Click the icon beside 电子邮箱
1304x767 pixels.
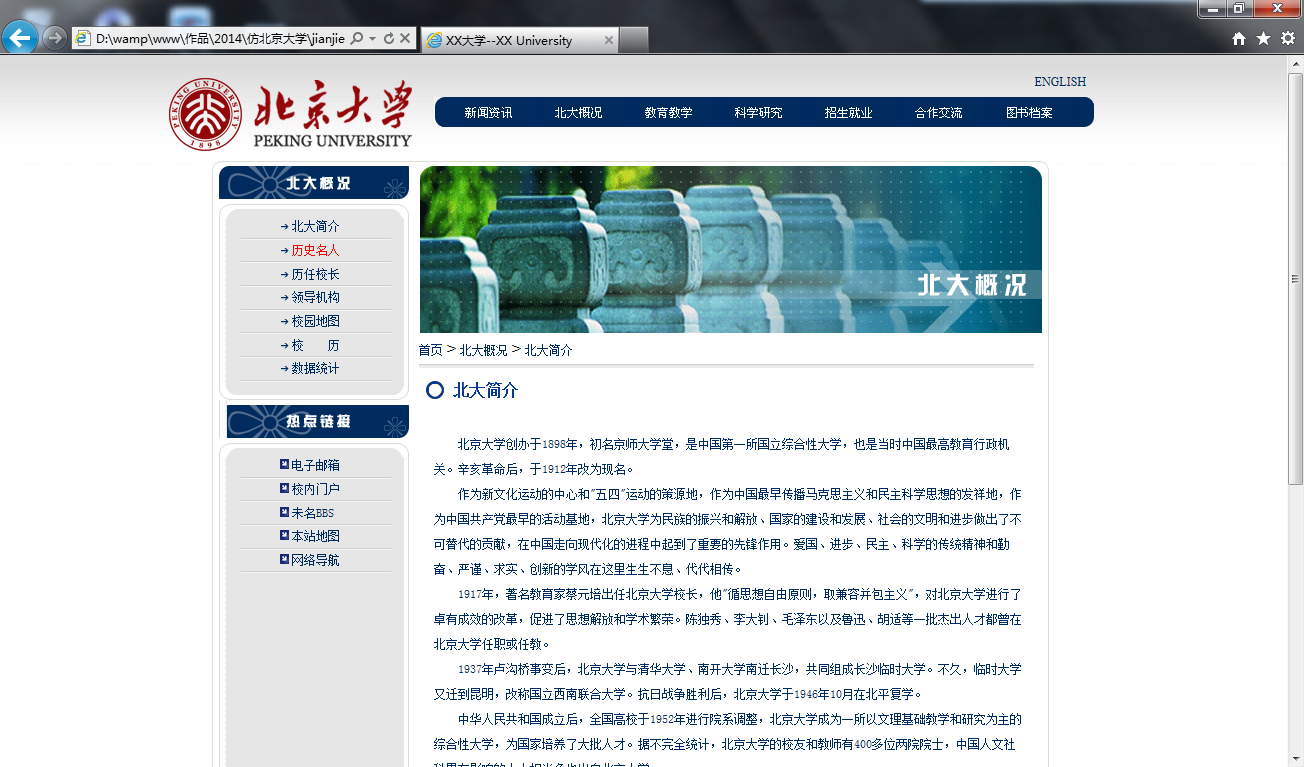pos(285,465)
